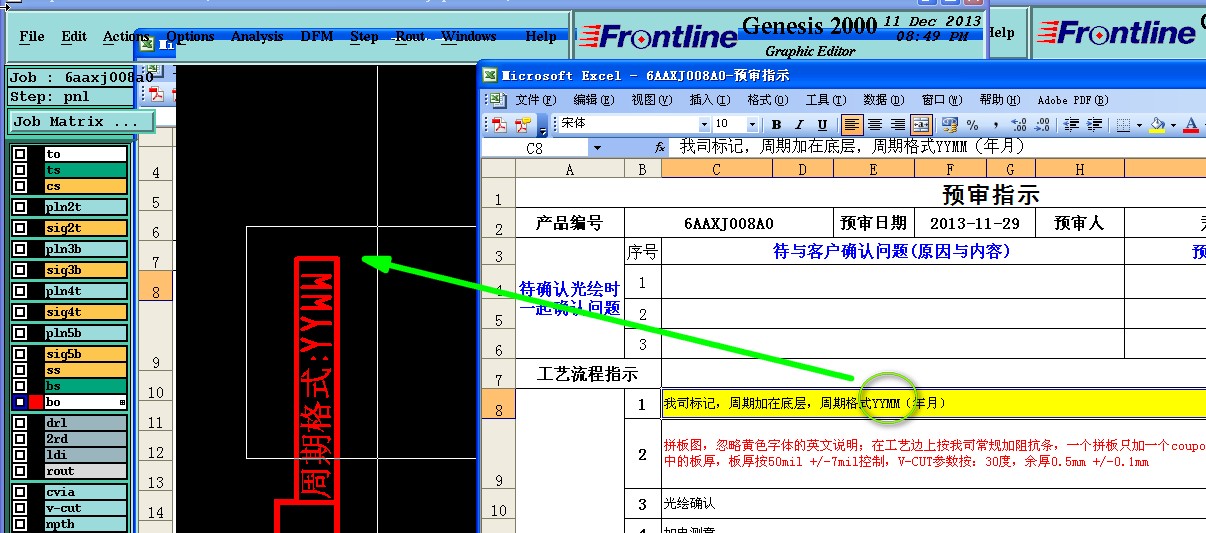Click the Name Box showing C8

[x=535, y=148]
